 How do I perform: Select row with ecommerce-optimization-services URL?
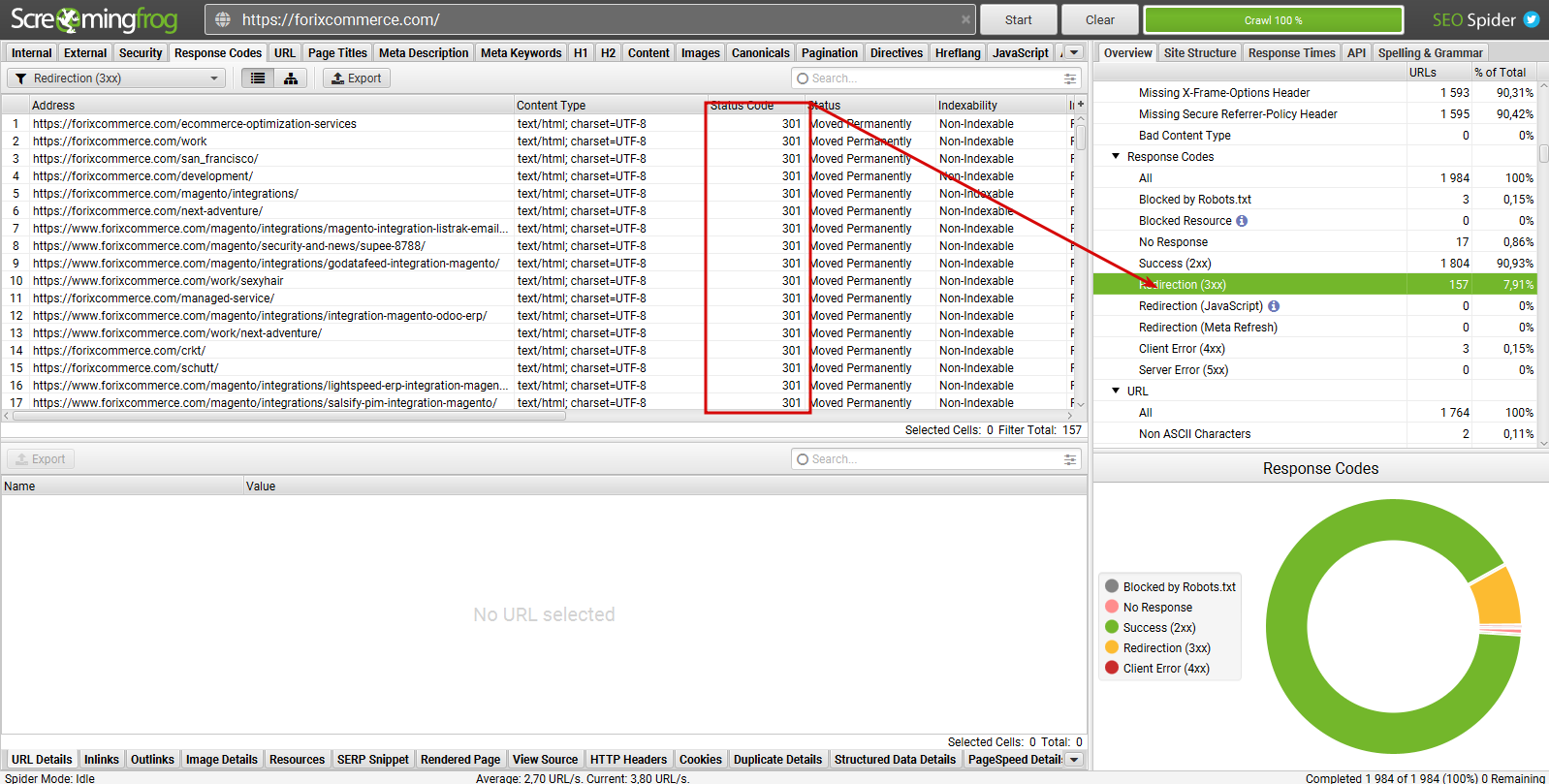(x=538, y=124)
